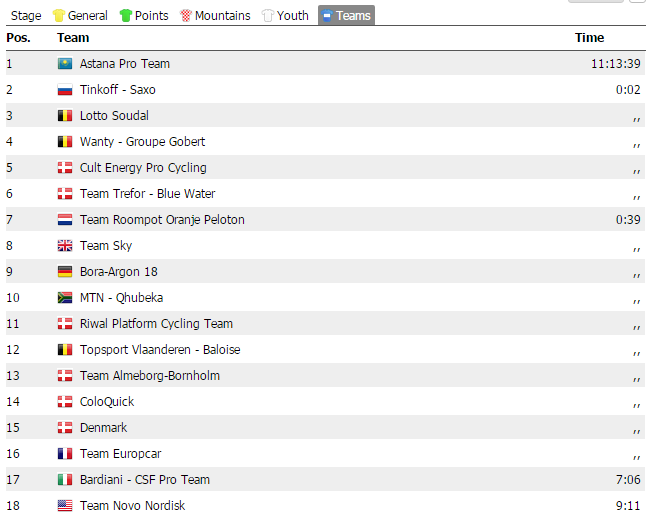This screenshot has height=525, width=656.
Task: Select the Teams tab
Action: (x=346, y=16)
